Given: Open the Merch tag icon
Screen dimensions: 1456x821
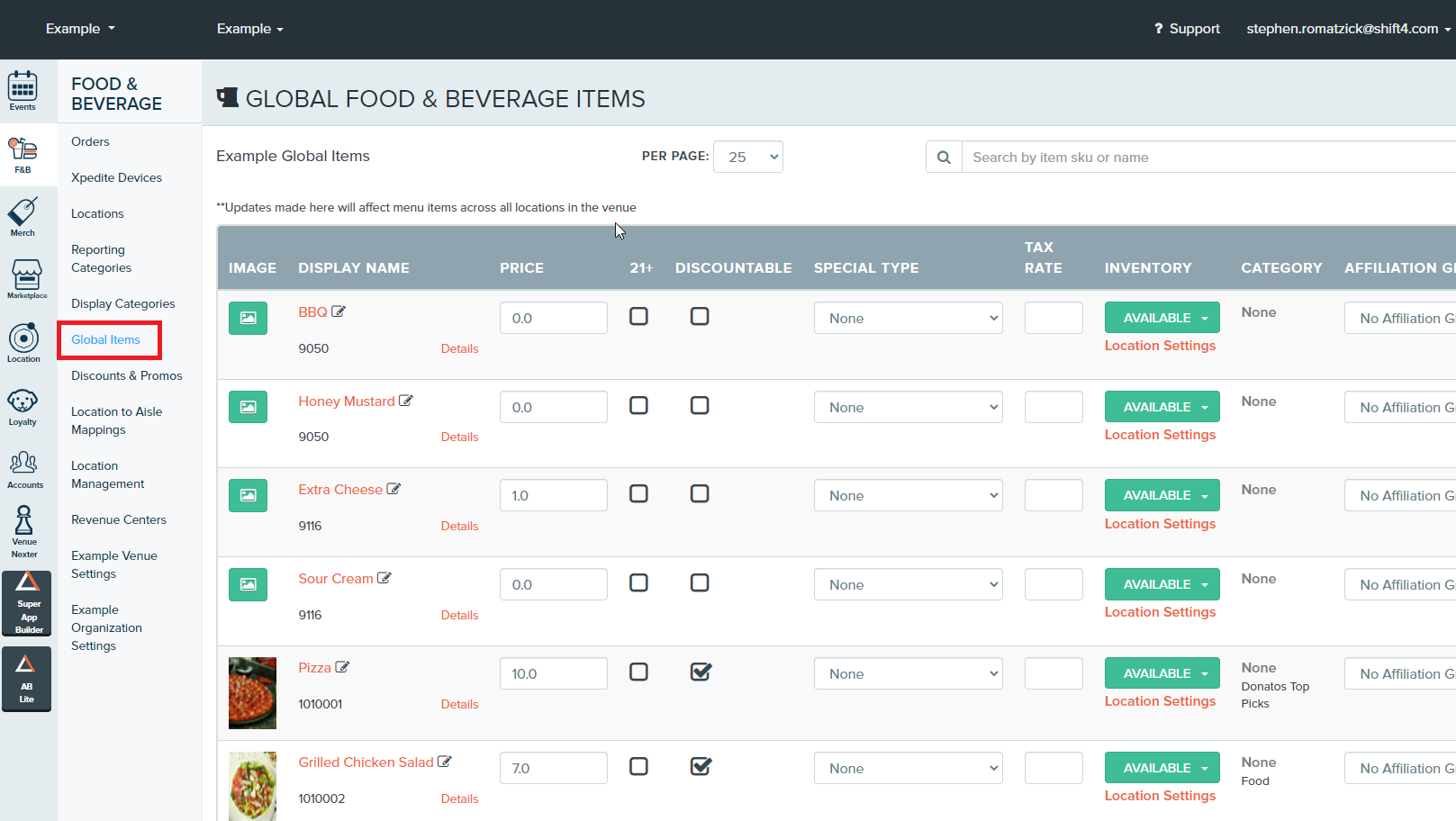Looking at the screenshot, I should [23, 217].
